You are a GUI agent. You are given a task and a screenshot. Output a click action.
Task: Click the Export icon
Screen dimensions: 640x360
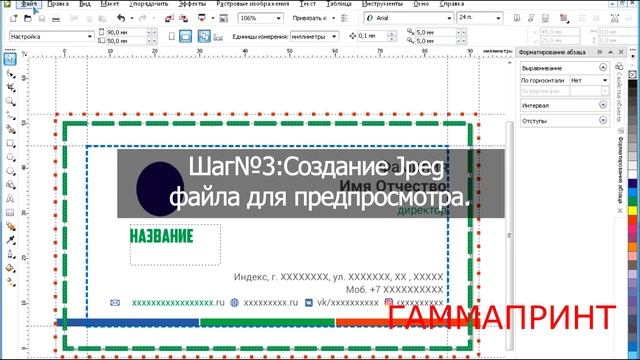(x=184, y=18)
